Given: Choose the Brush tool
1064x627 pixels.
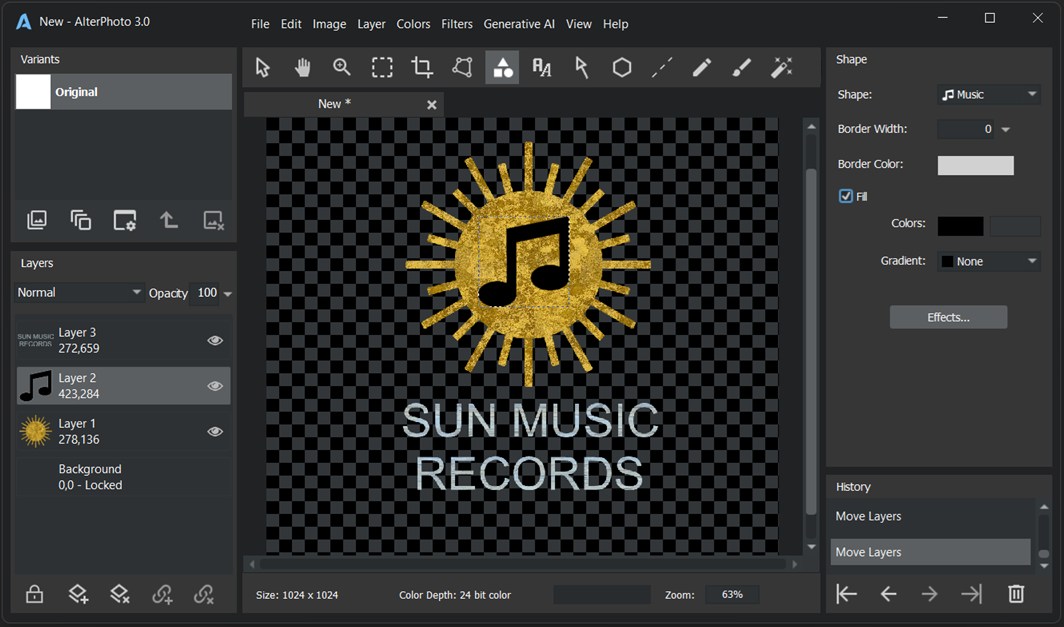Looking at the screenshot, I should click(741, 67).
